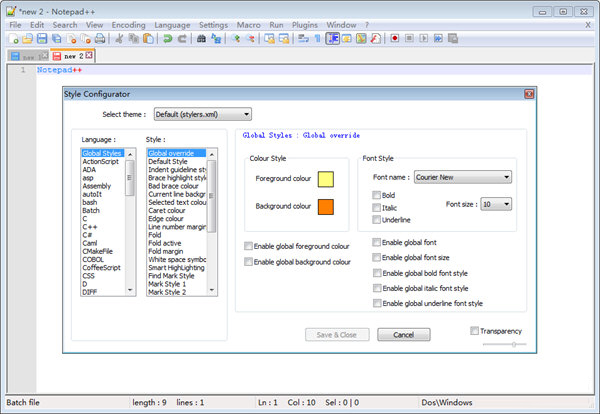600x414 pixels.
Task: Enable the Bold font style checkbox
Action: [x=376, y=195]
